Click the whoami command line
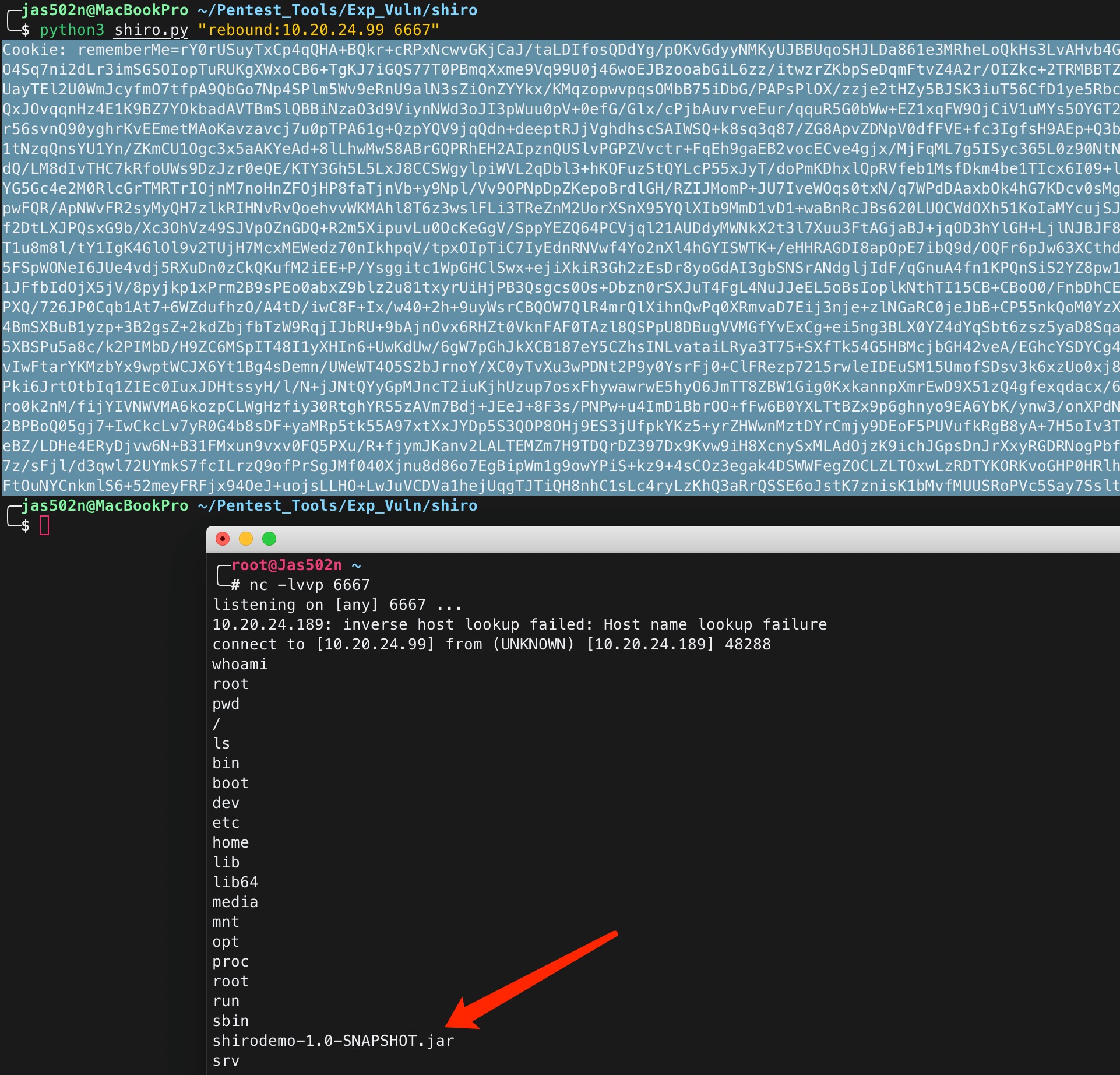The width and height of the screenshot is (1120, 1075). point(240,664)
